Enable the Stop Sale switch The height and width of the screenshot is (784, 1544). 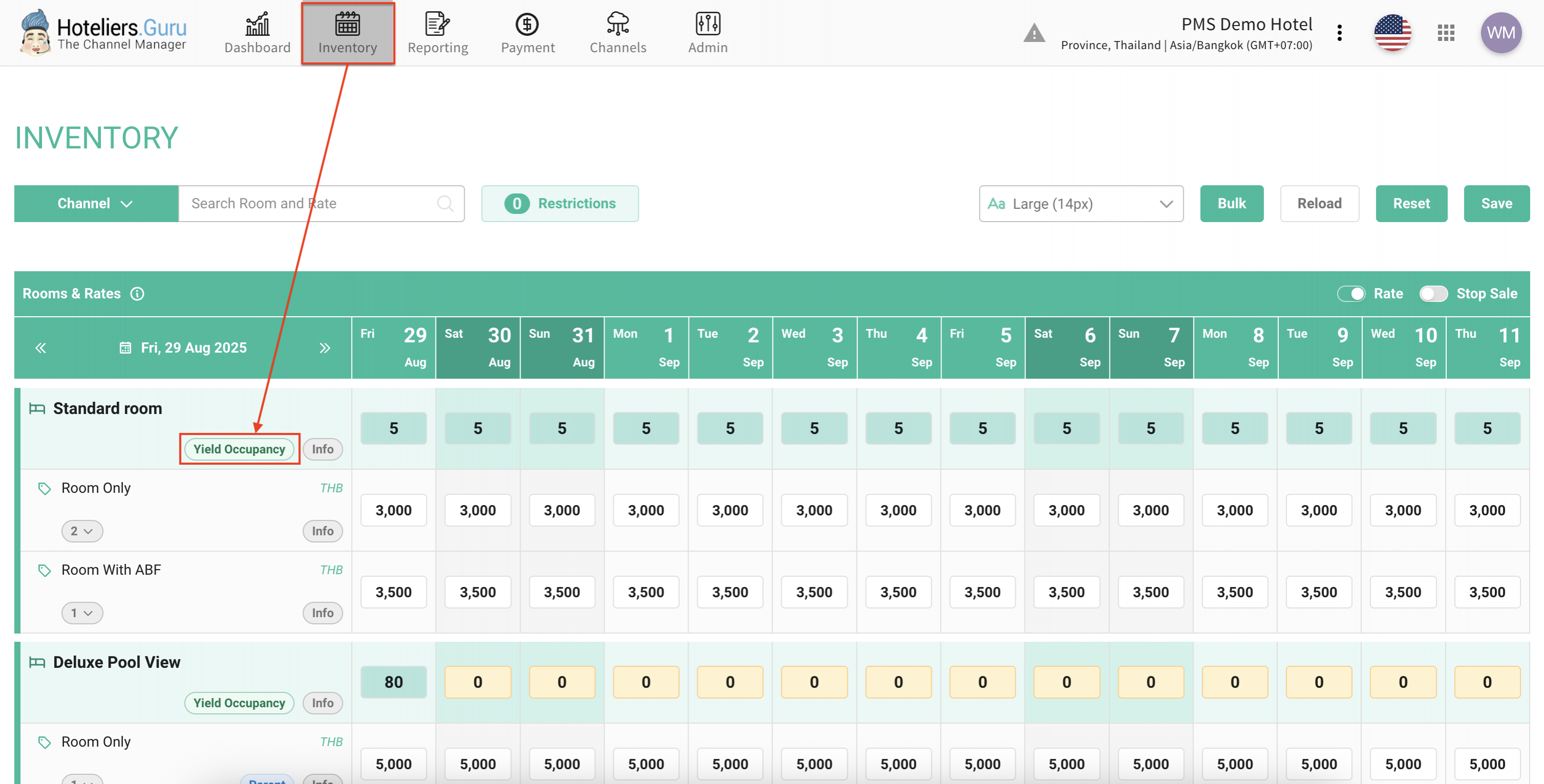pos(1433,294)
